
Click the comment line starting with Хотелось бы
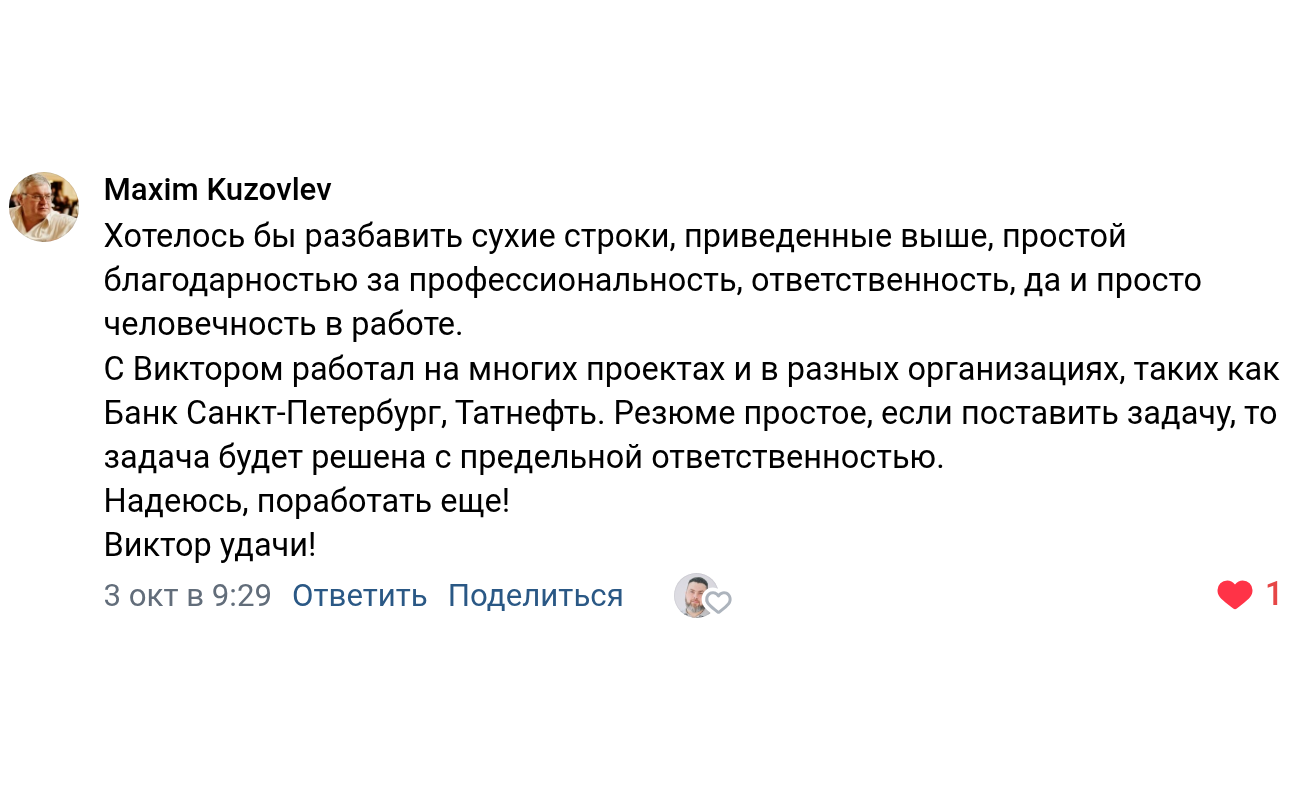pos(615,237)
